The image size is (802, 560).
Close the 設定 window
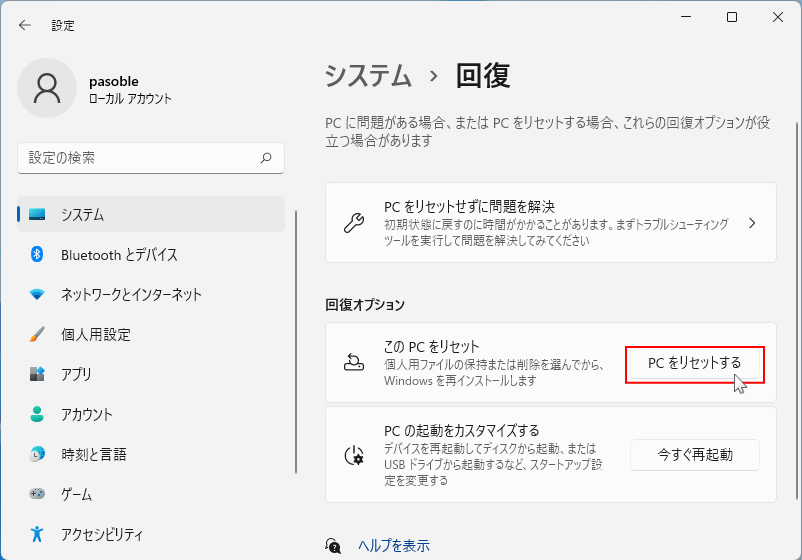pos(778,17)
